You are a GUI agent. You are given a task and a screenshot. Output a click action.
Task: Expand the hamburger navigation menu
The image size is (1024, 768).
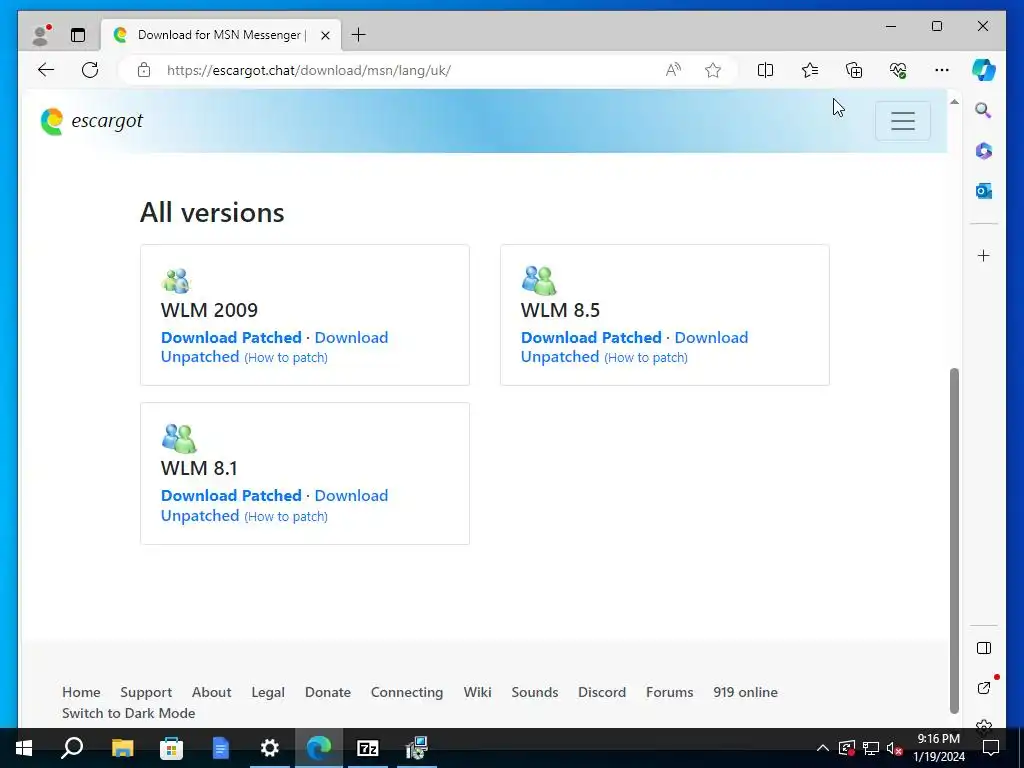[903, 121]
